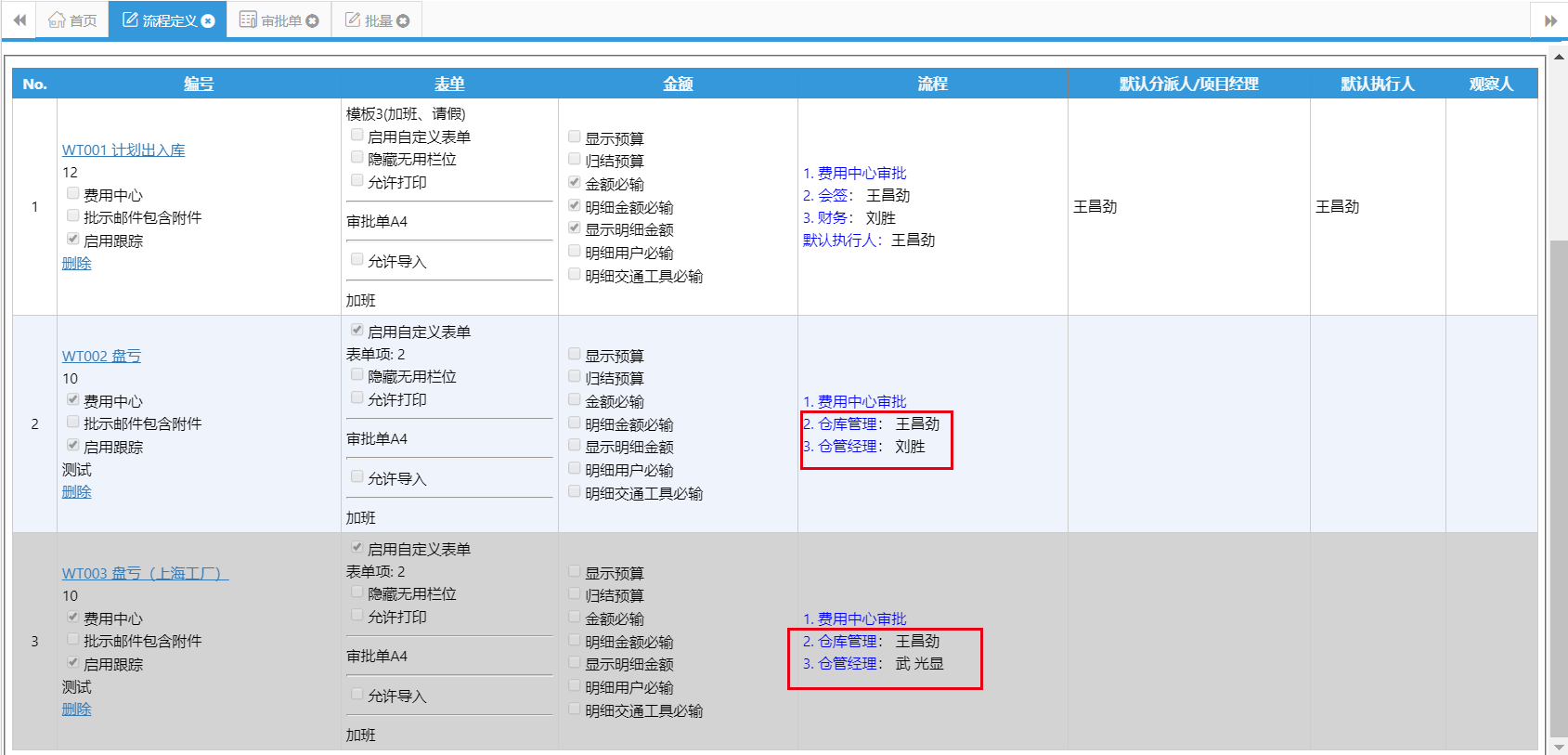Open the WT002 盘亏 link
1568x755 pixels.
pyautogui.click(x=101, y=356)
